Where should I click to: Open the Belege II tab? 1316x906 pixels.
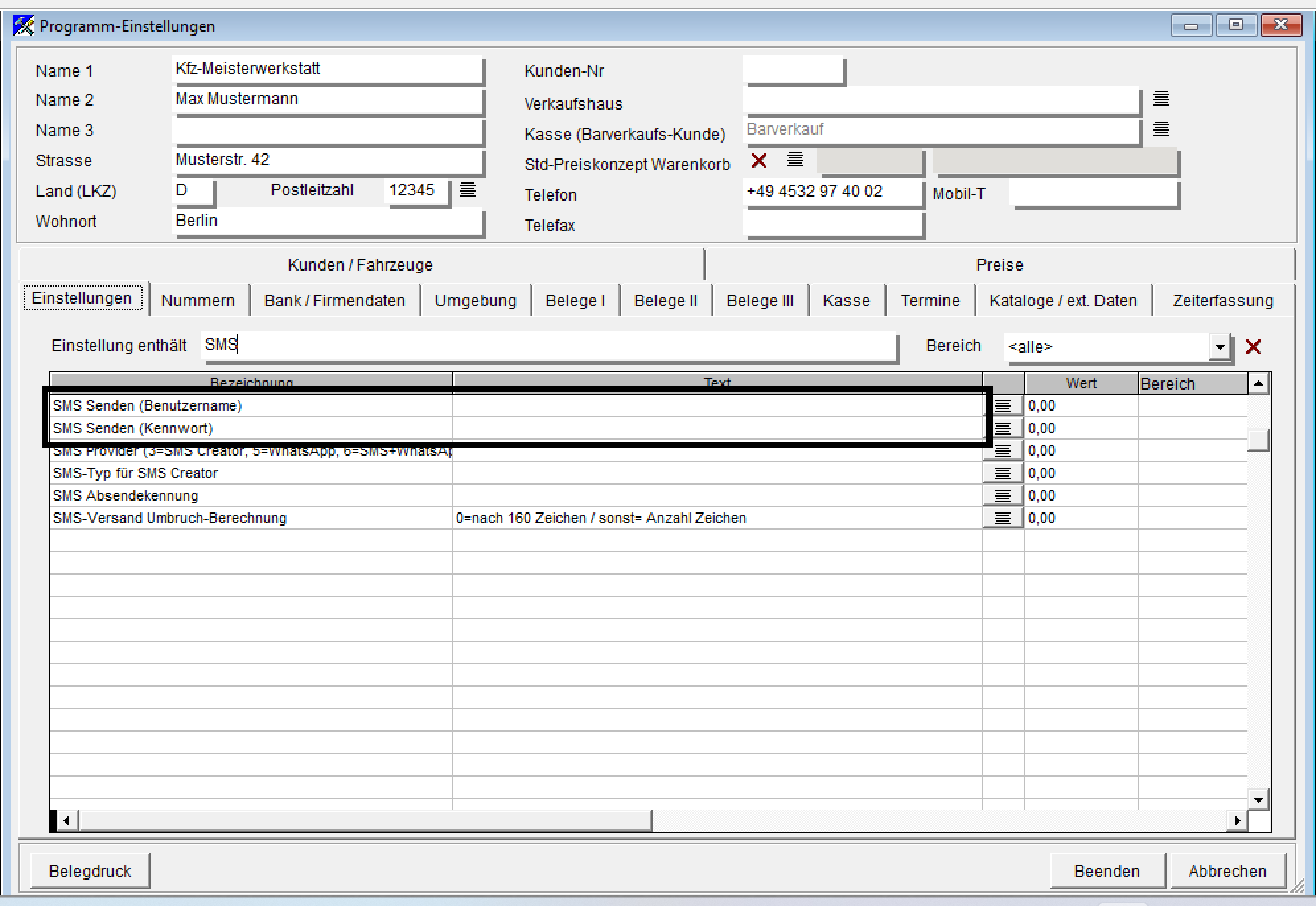coord(665,301)
